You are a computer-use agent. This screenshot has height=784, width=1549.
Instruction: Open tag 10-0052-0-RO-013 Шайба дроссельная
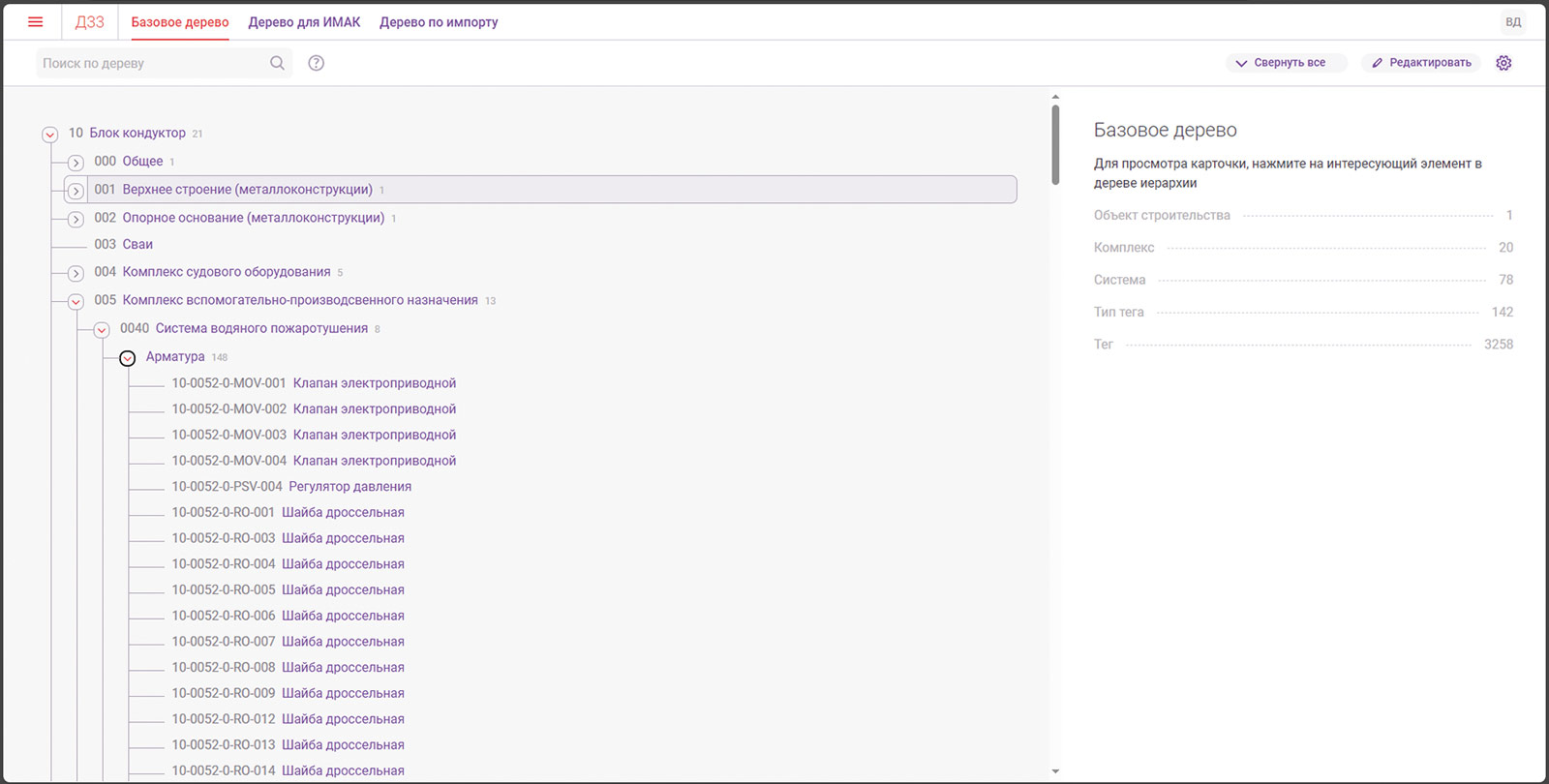tap(288, 744)
